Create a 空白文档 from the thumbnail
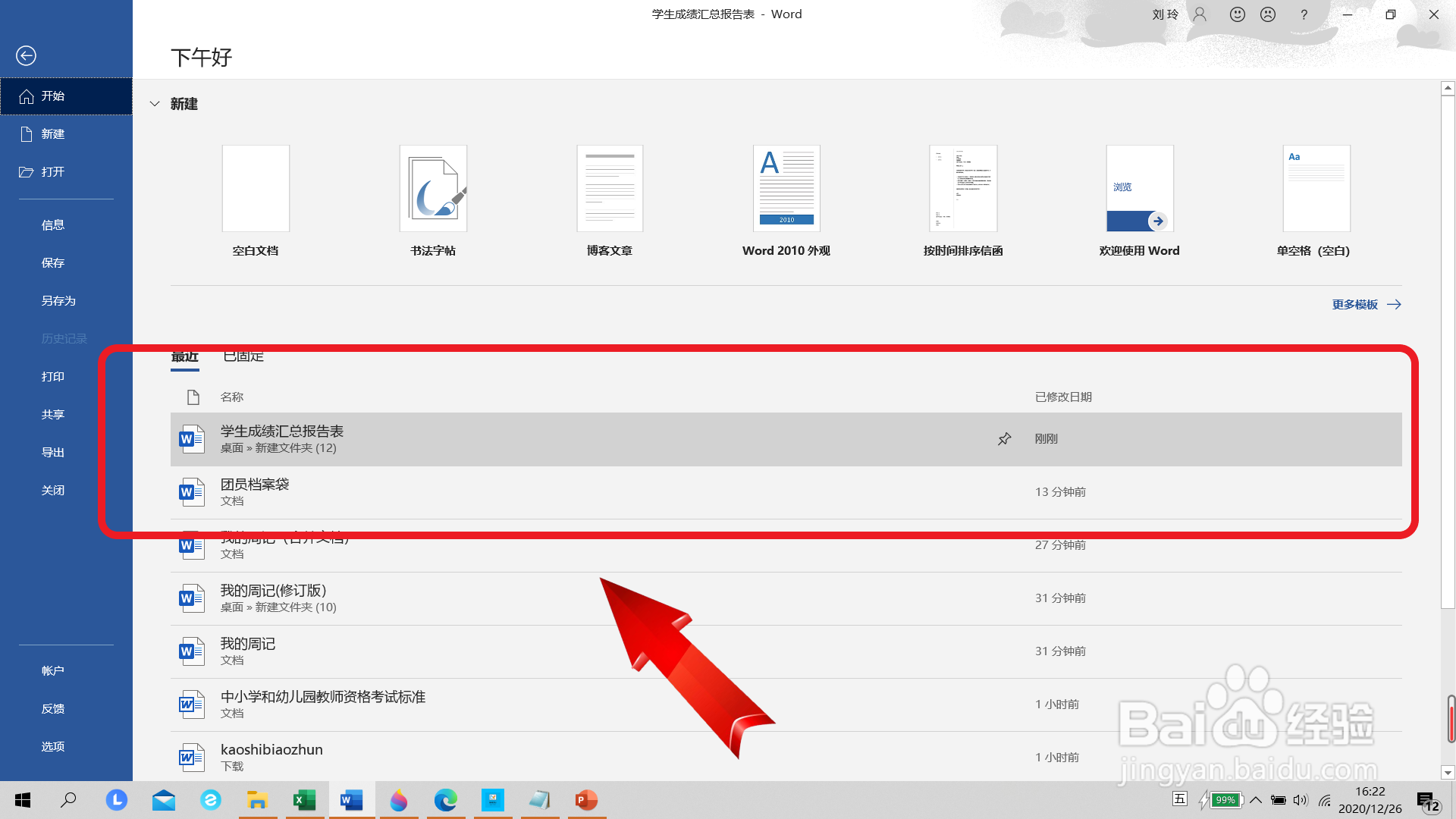 (256, 189)
